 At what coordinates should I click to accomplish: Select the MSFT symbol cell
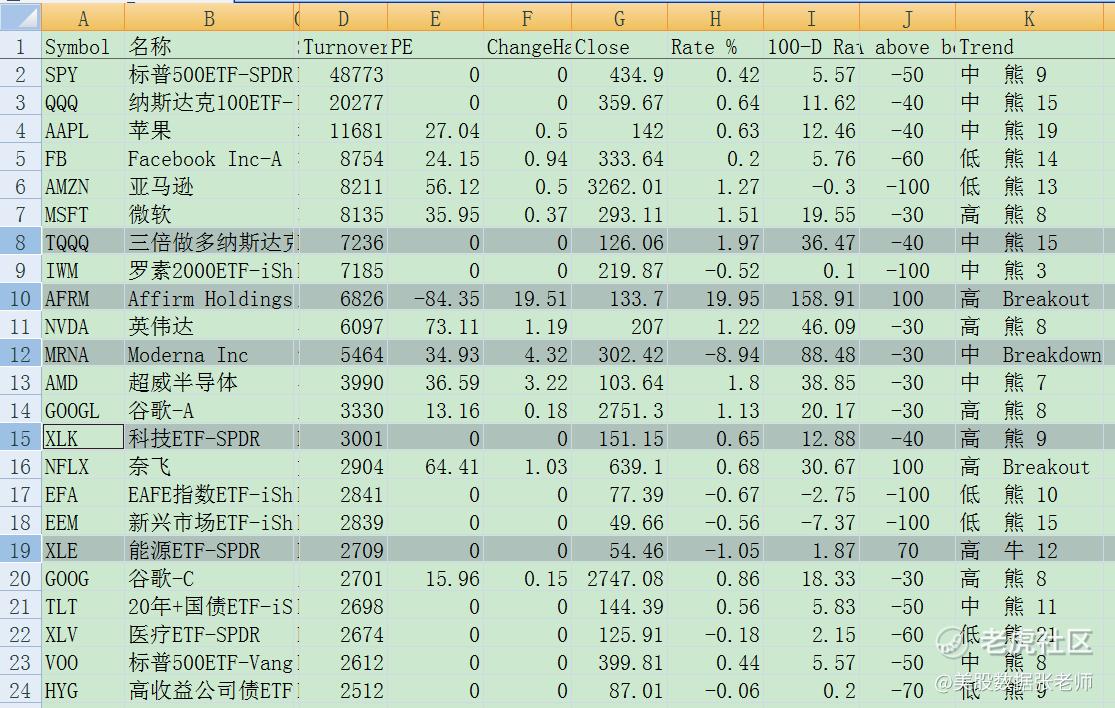tap(83, 215)
